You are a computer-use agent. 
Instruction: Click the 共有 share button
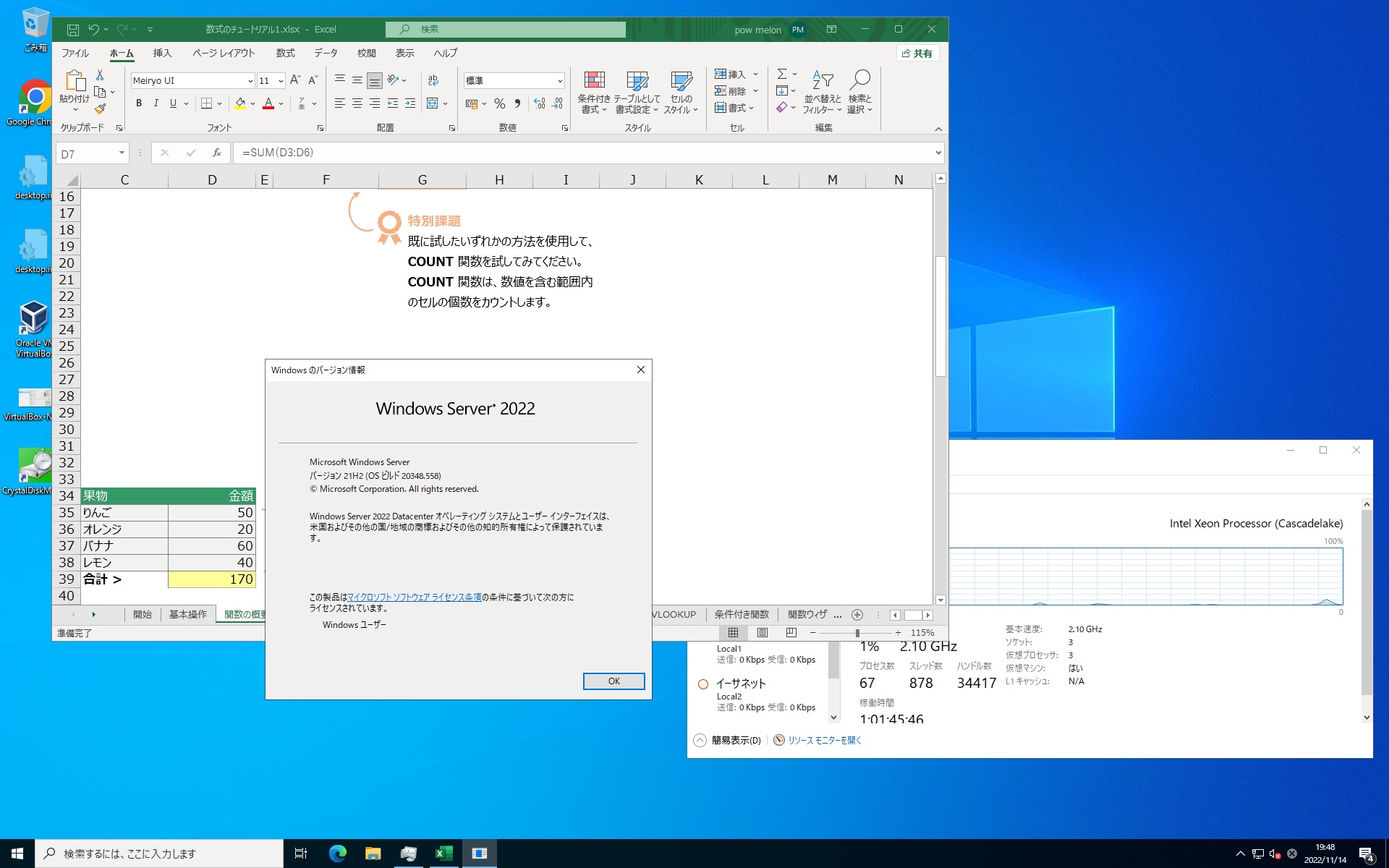point(917,54)
